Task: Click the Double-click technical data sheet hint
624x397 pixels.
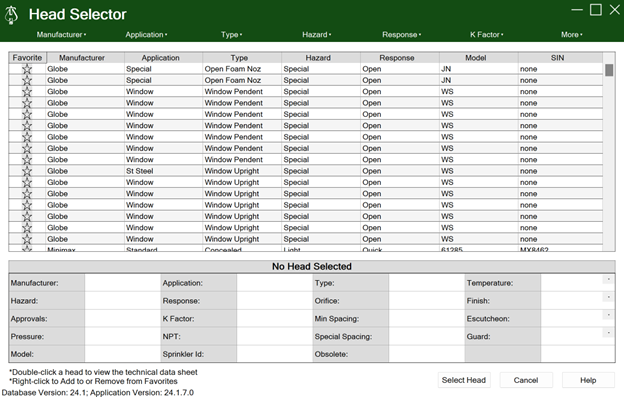Action: [x=103, y=372]
